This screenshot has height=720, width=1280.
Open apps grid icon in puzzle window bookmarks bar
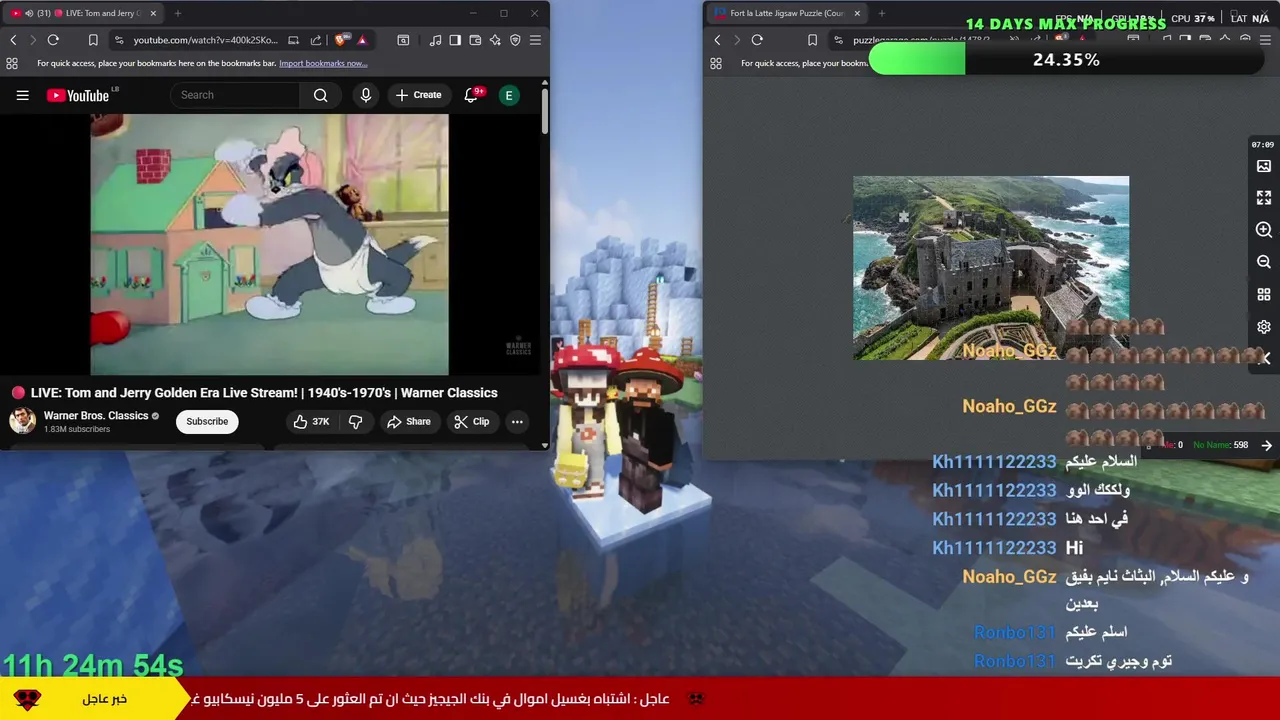pos(716,63)
